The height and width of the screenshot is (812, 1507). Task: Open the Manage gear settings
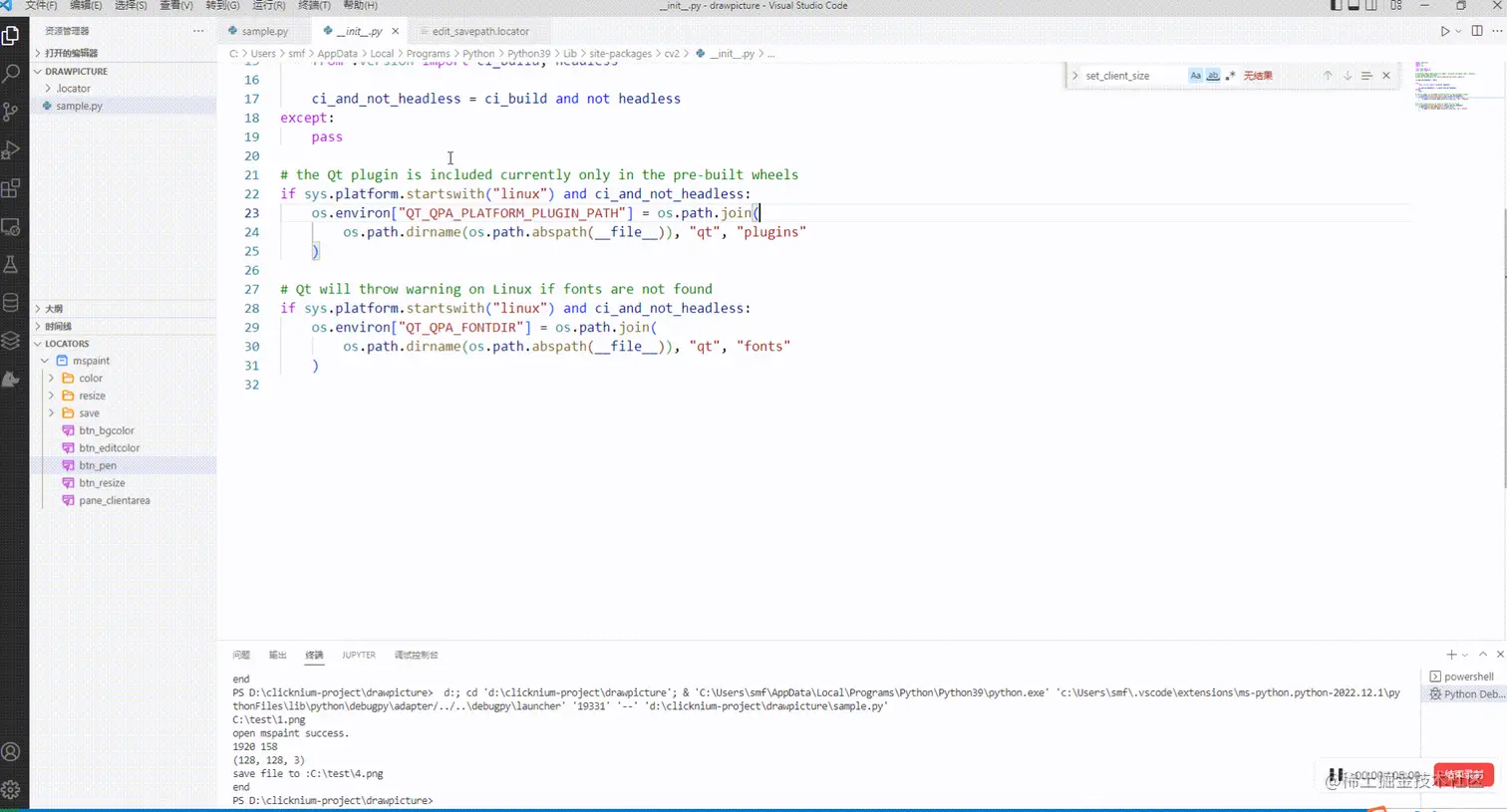coord(11,790)
